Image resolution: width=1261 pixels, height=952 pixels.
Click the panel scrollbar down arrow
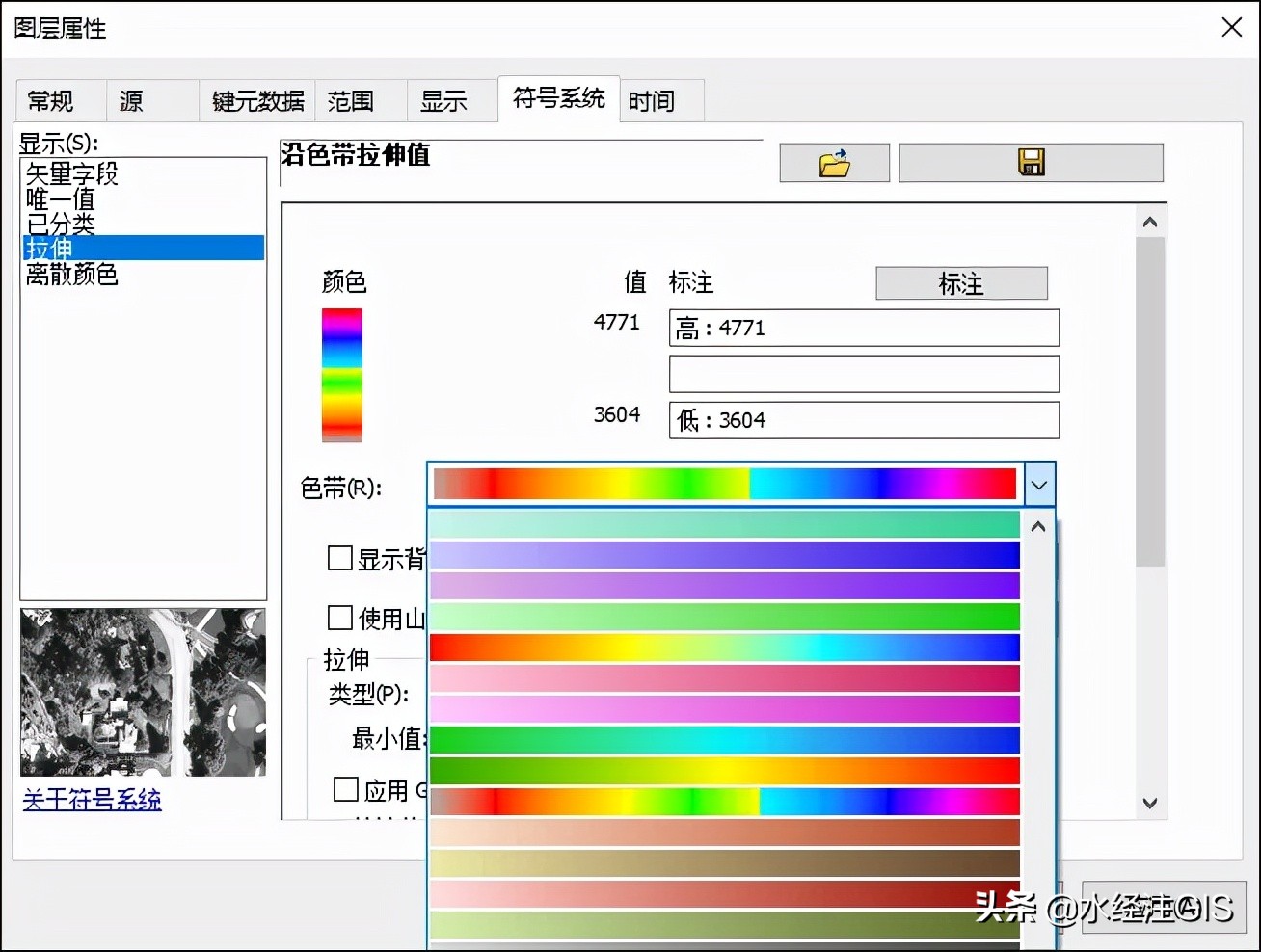[1149, 803]
